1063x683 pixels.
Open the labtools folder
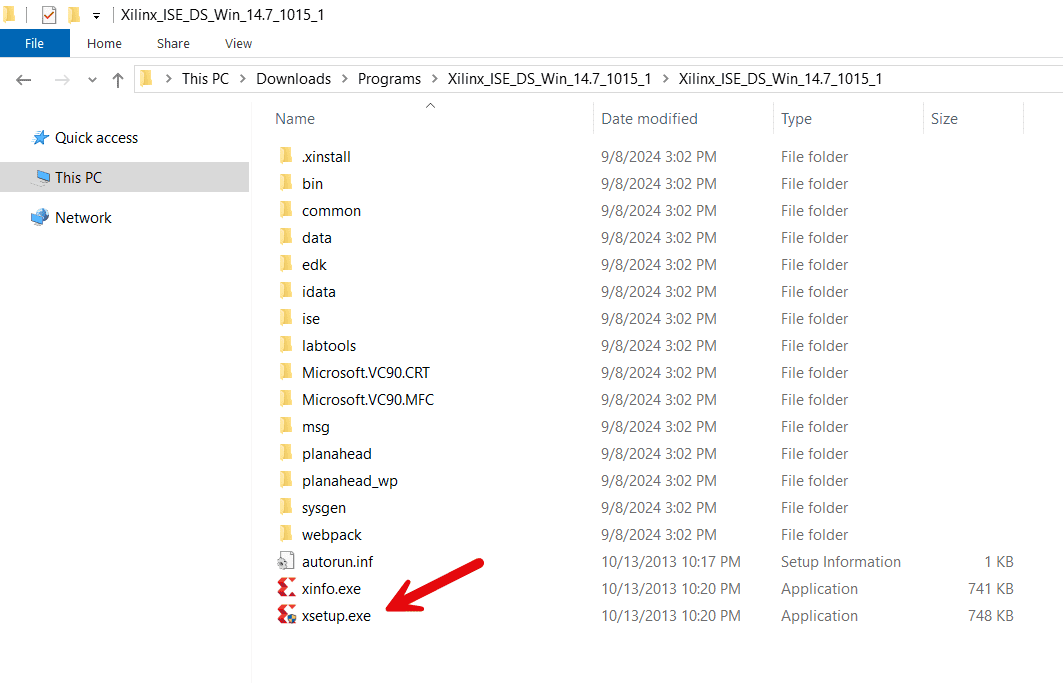[x=328, y=345]
